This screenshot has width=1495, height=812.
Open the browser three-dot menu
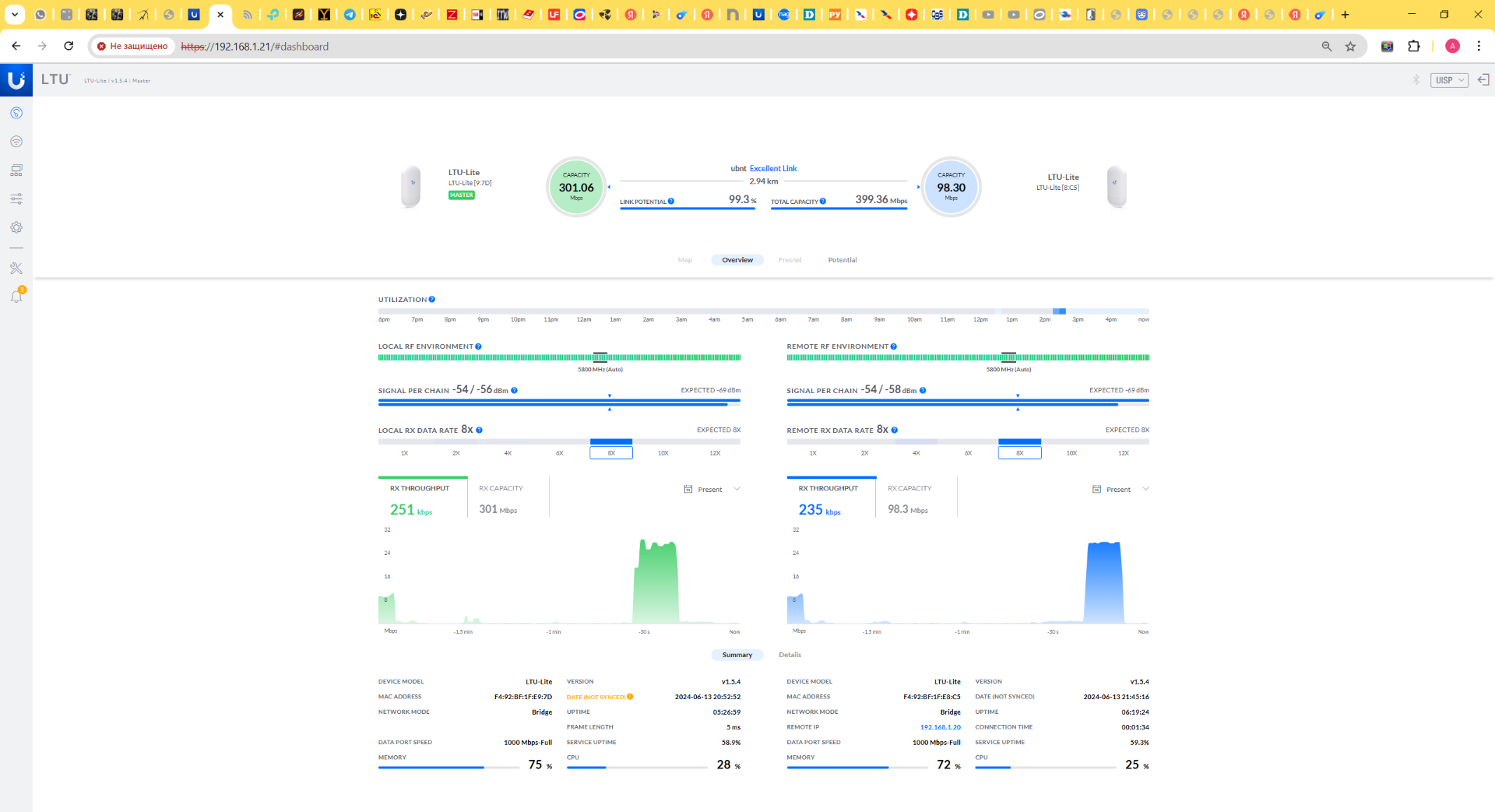(x=1479, y=47)
